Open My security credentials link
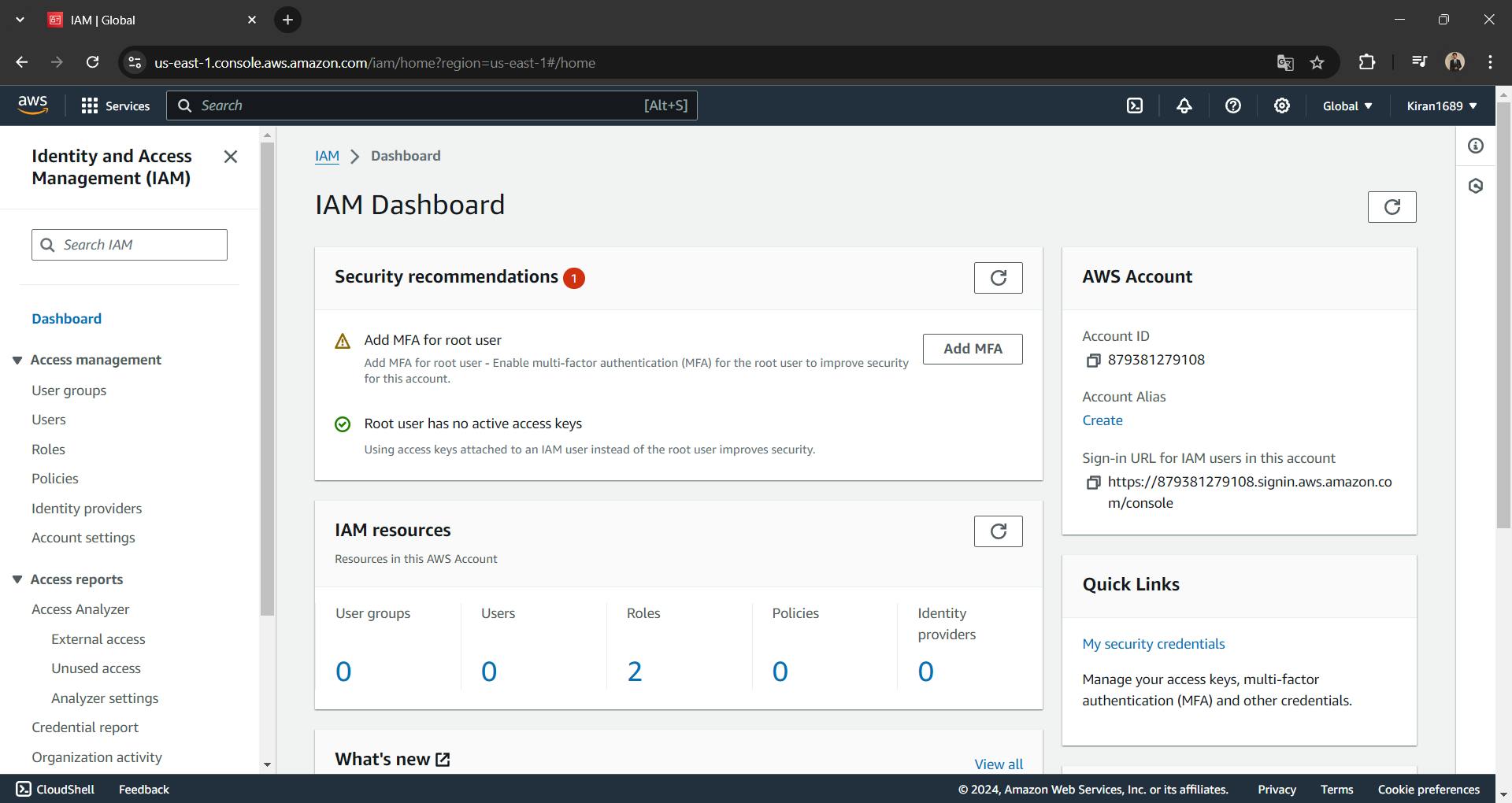 (x=1154, y=644)
